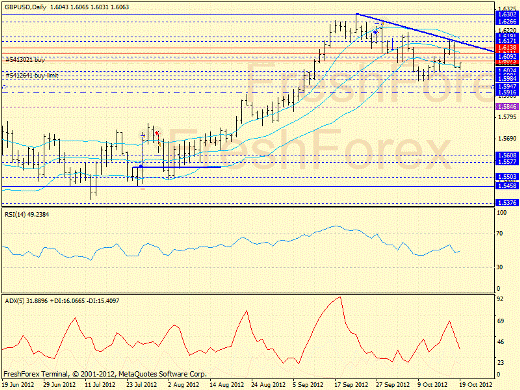Click the ADX scale value 46
Screen dimensions: 520x390
coord(500,342)
